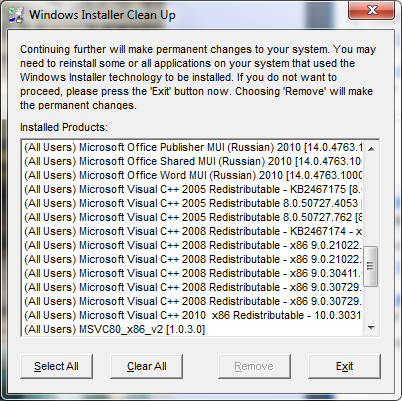Select Visual C++ 2008 Redistributable x86 9.0.30411
Screen dimensions: 402x401
coord(193,273)
